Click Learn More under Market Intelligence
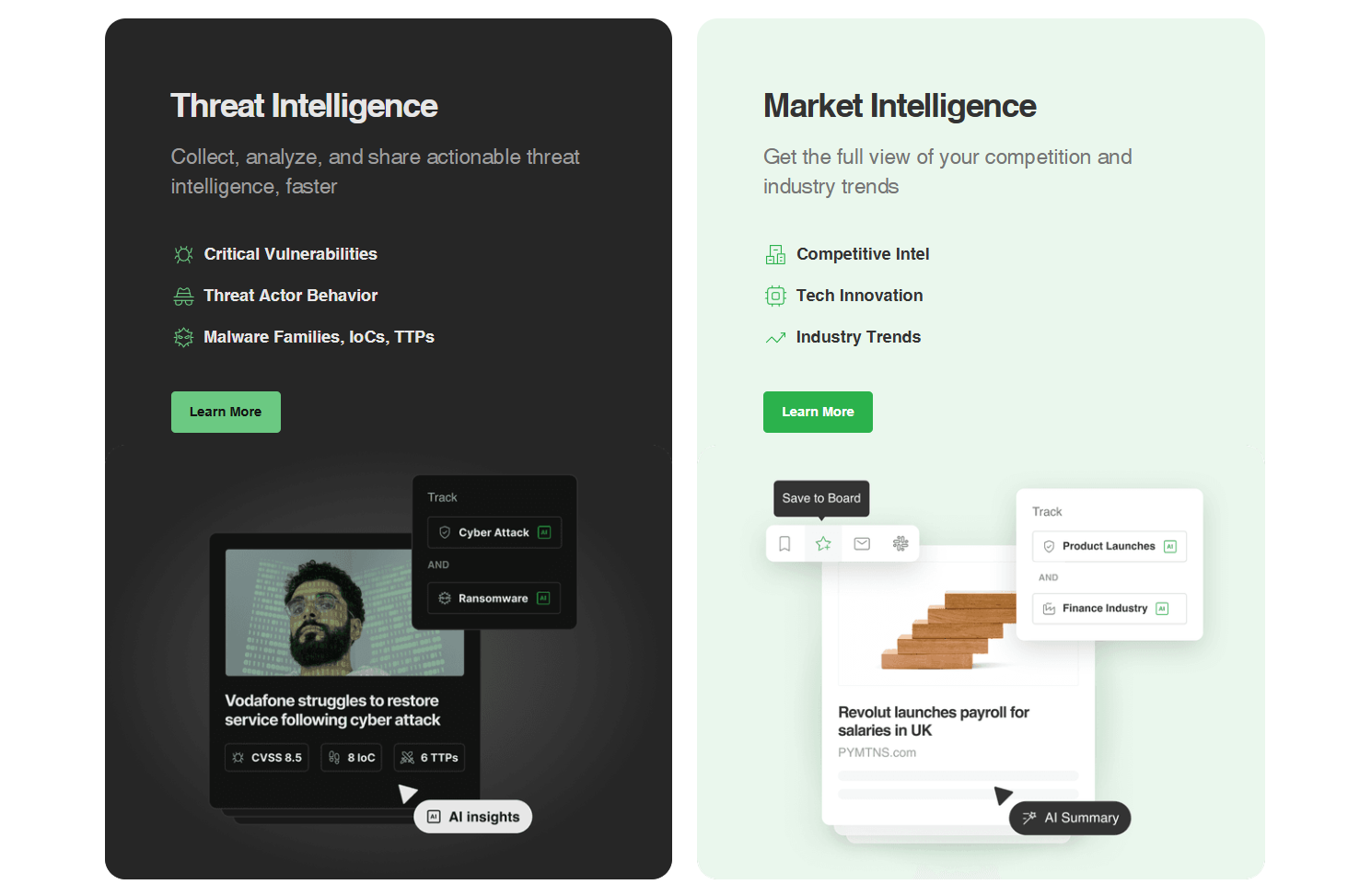 click(818, 412)
